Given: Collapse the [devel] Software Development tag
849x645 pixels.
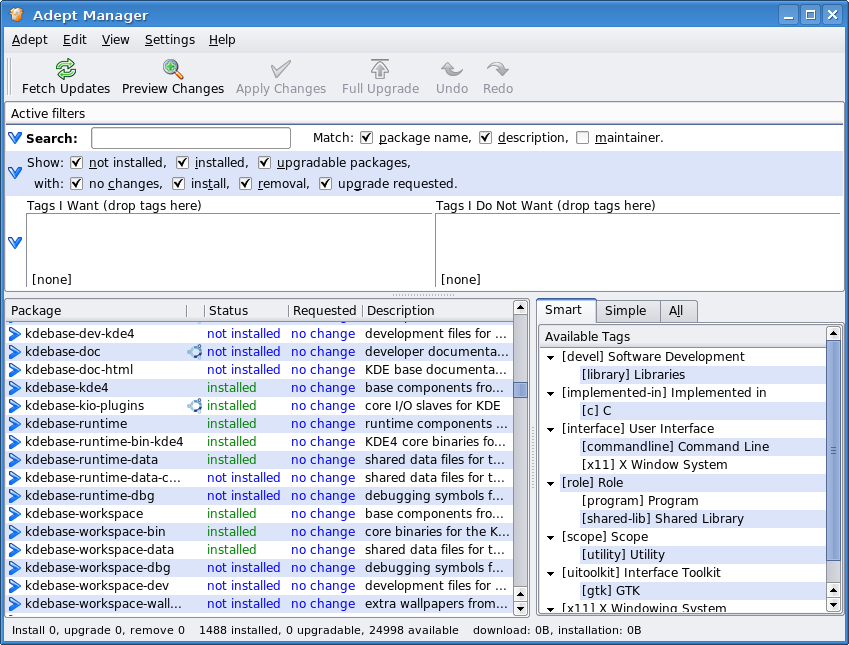Looking at the screenshot, I should (551, 357).
